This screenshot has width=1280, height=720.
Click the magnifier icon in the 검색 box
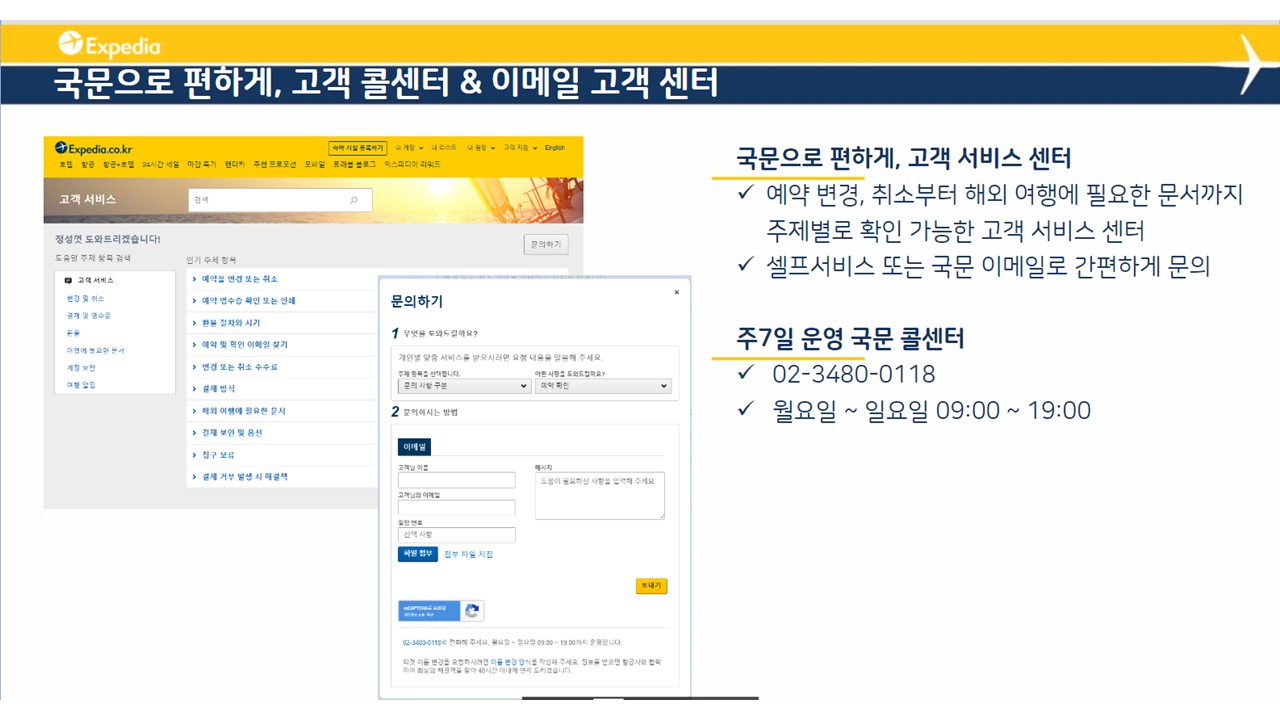click(354, 200)
